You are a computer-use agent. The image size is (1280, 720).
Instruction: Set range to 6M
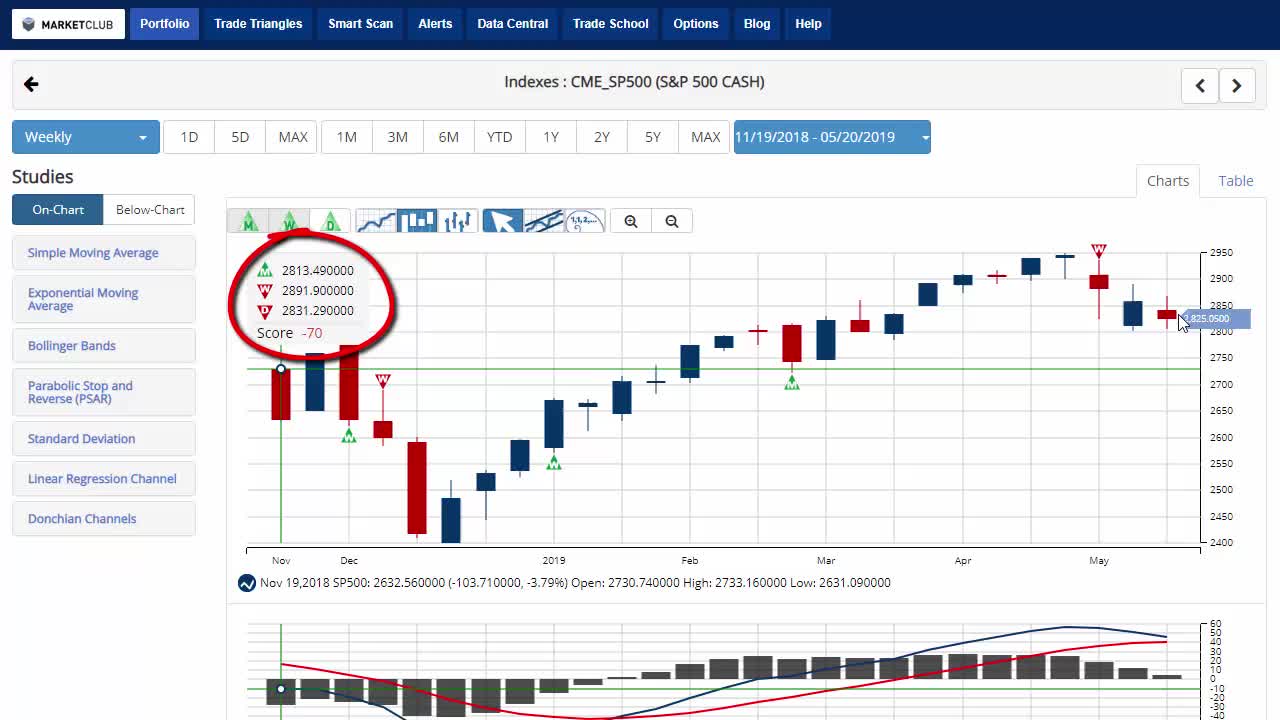click(x=449, y=137)
